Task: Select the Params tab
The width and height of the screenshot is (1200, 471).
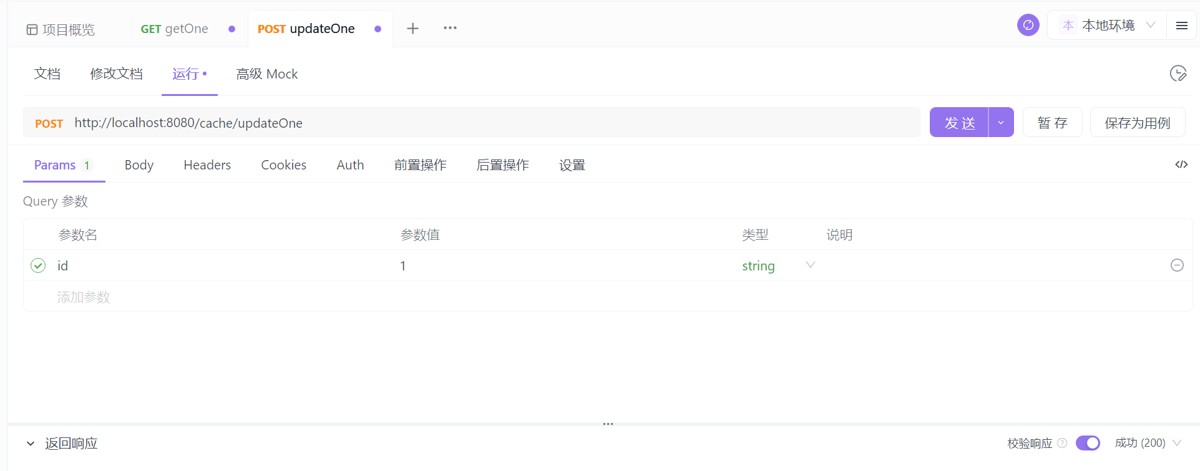Action: coord(63,165)
